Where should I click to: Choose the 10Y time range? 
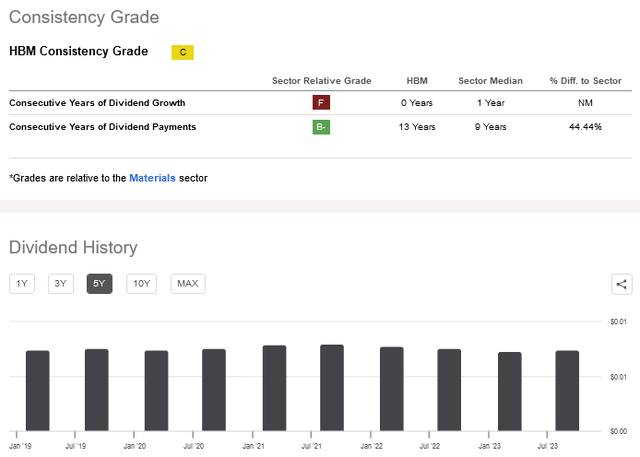[142, 284]
